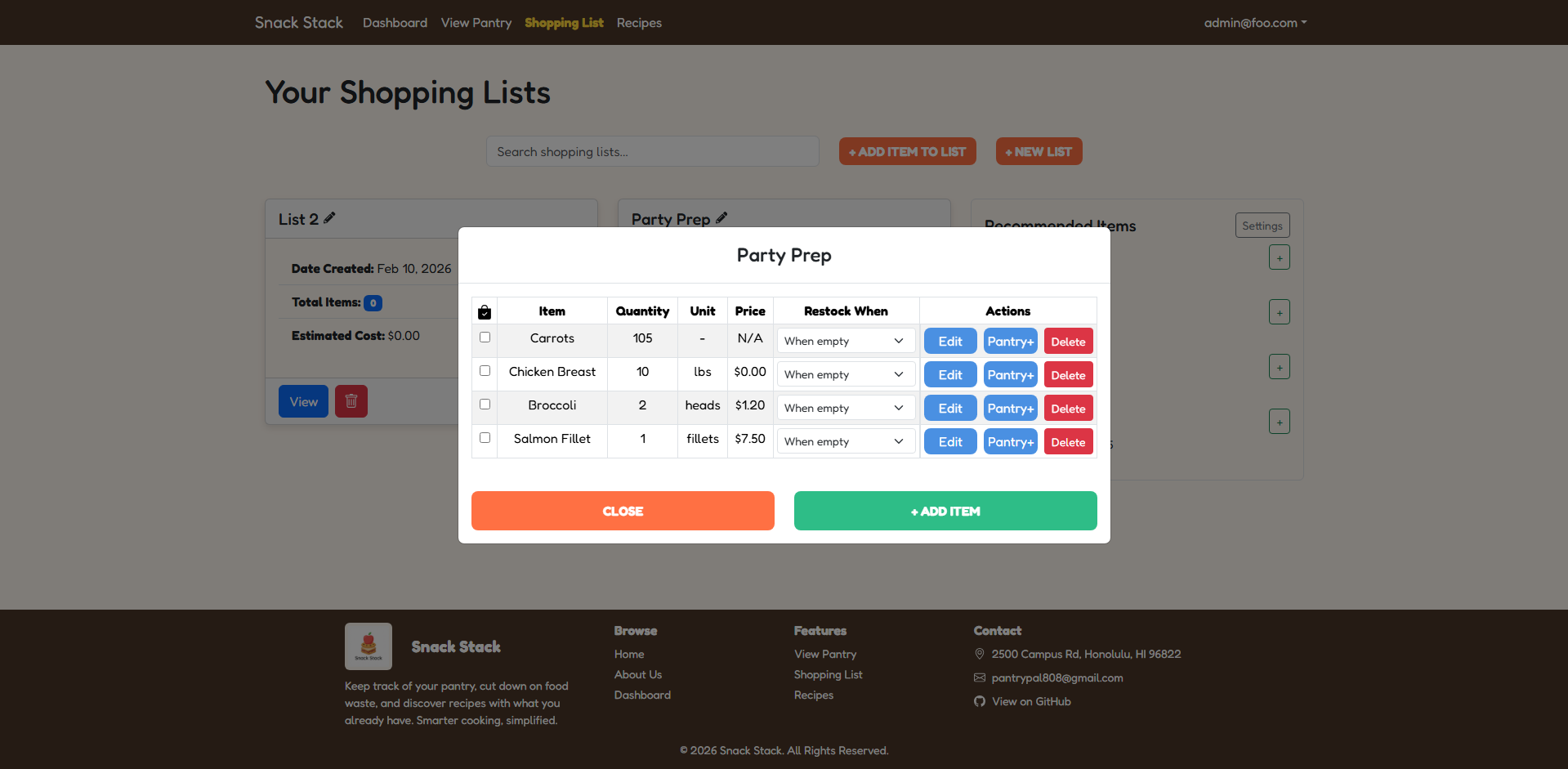Click the pencil icon to rename Party Prep
The width and height of the screenshot is (1568, 769).
point(721,217)
